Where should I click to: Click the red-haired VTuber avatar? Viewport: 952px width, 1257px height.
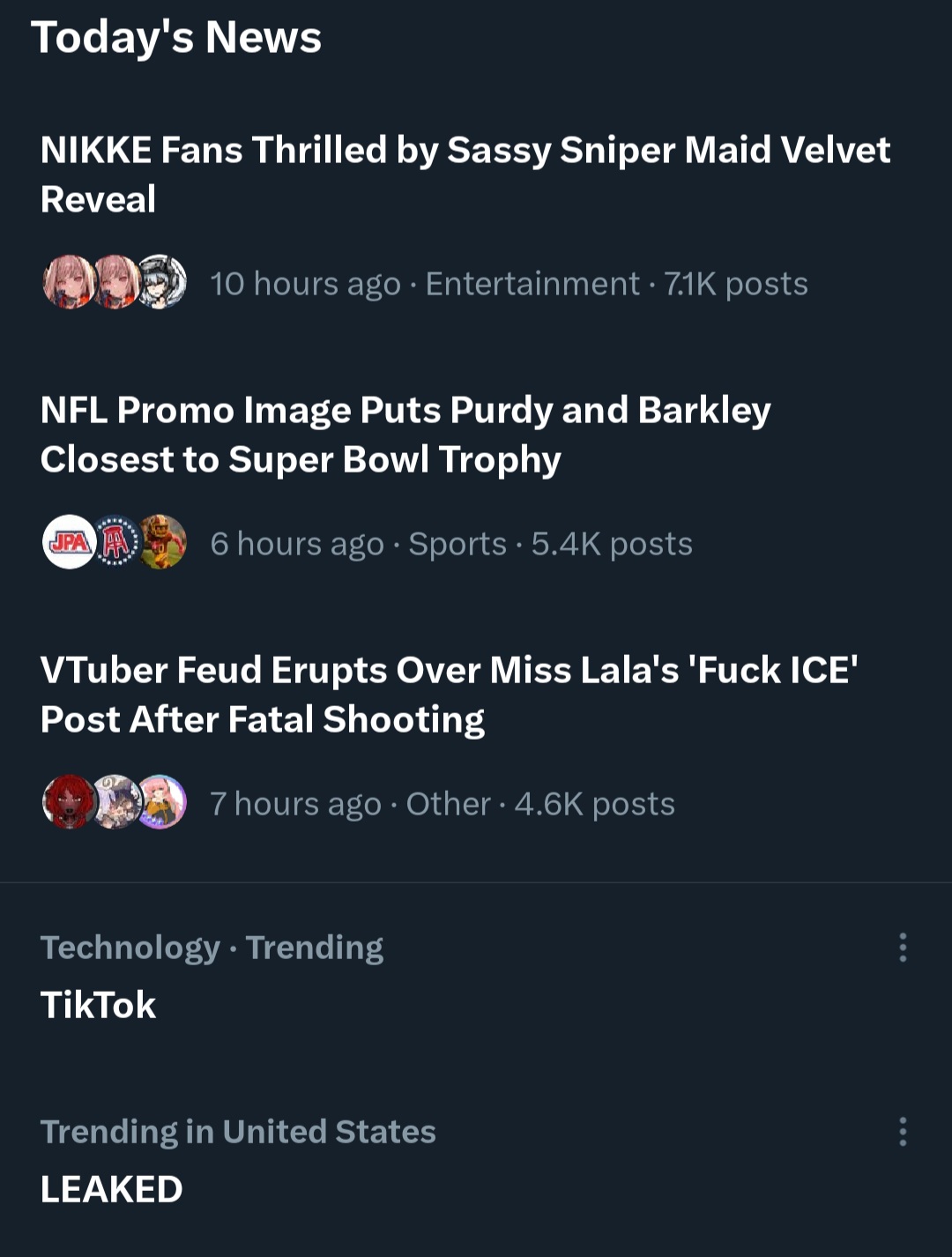click(x=69, y=802)
